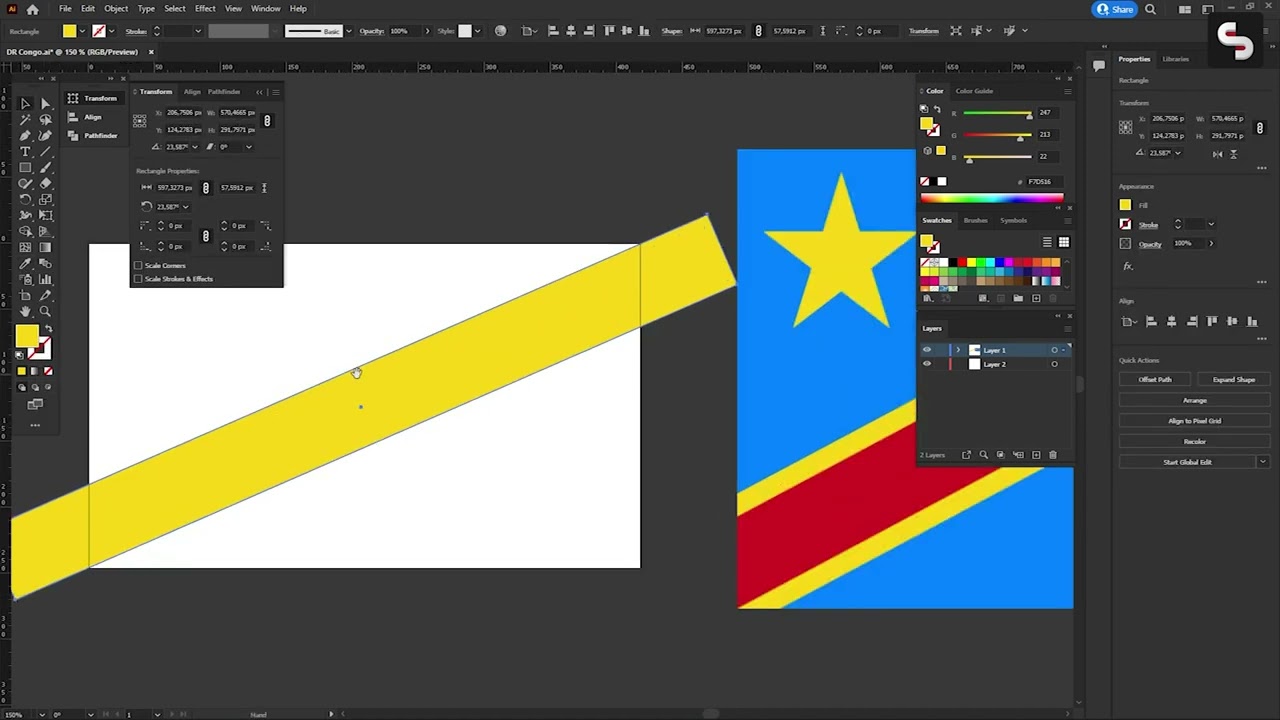Image resolution: width=1280 pixels, height=720 pixels.
Task: Open the fx effects icon in Appearance
Action: coord(1128,266)
